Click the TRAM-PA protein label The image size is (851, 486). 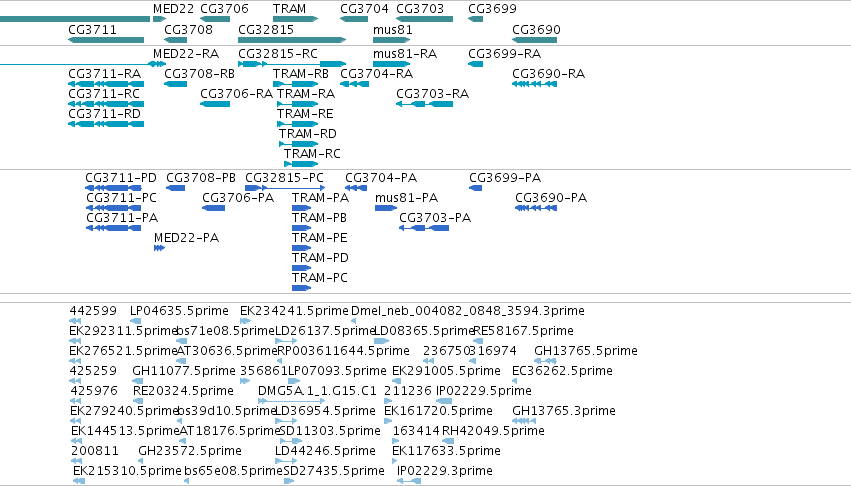[320, 198]
